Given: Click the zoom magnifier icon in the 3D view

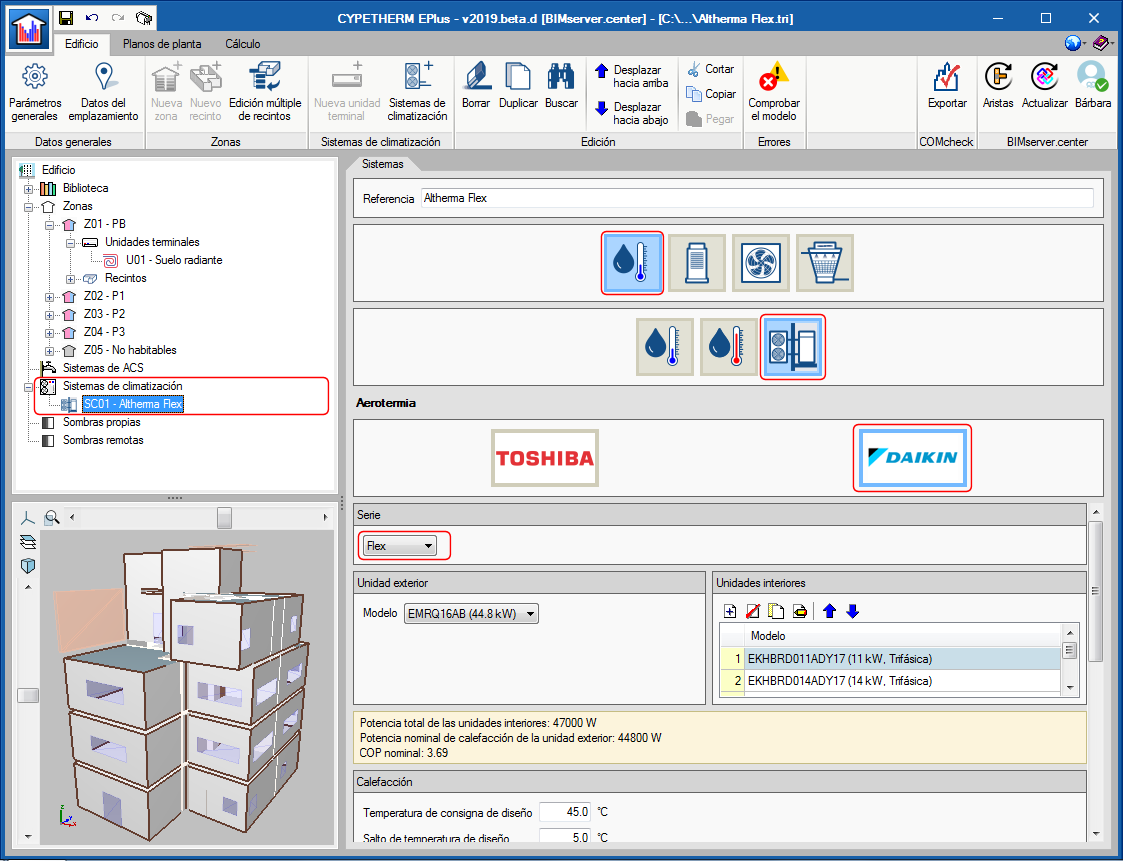Looking at the screenshot, I should pyautogui.click(x=52, y=517).
